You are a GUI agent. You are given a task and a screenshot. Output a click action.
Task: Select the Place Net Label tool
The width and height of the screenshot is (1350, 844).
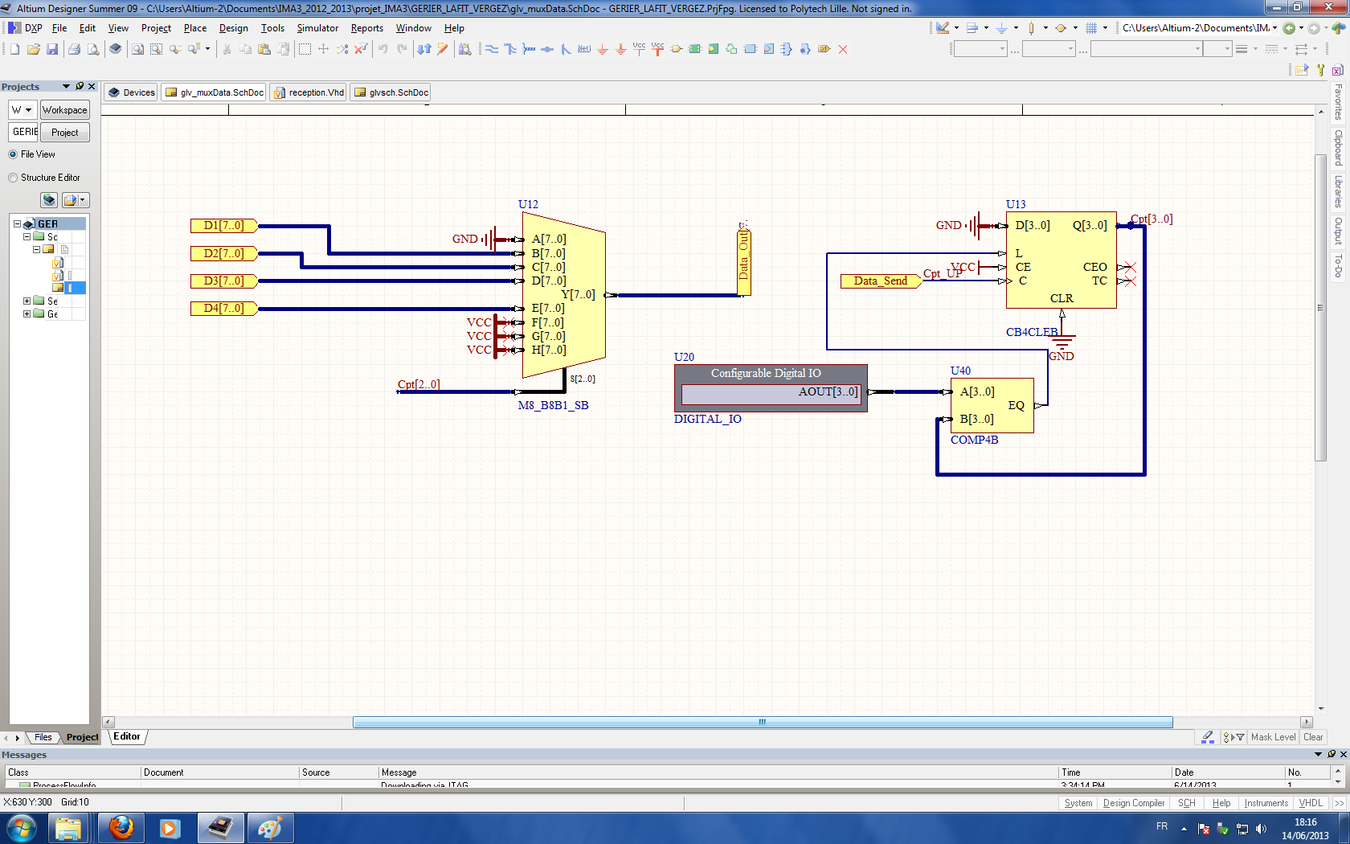point(584,49)
